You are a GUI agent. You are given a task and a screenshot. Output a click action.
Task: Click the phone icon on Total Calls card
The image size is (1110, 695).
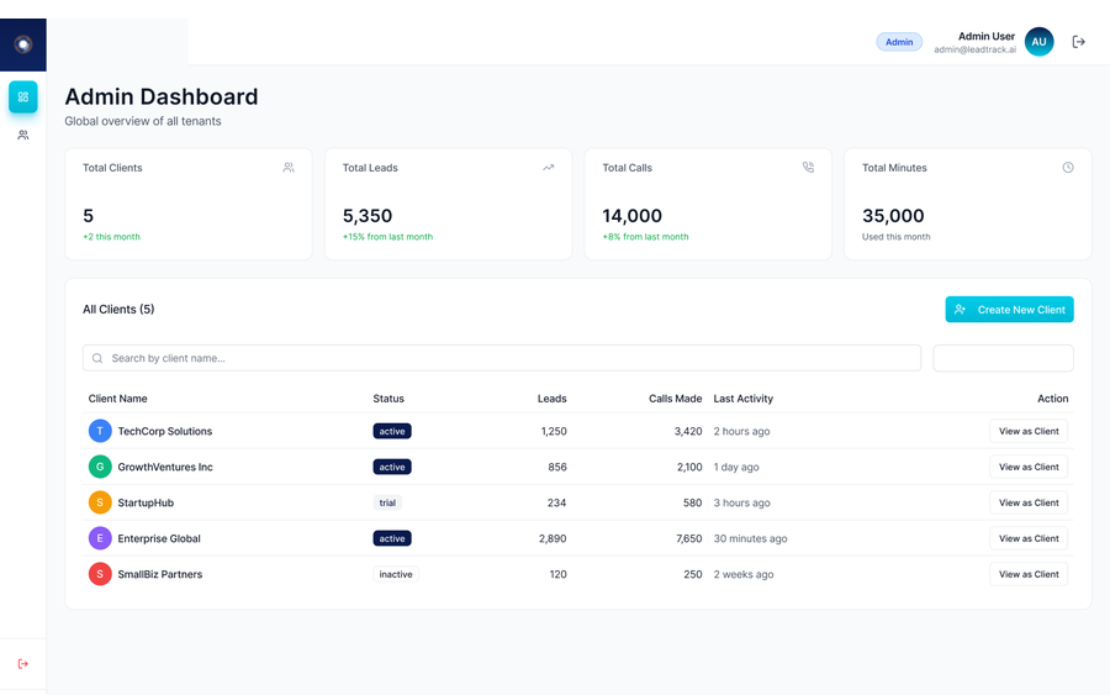click(808, 168)
